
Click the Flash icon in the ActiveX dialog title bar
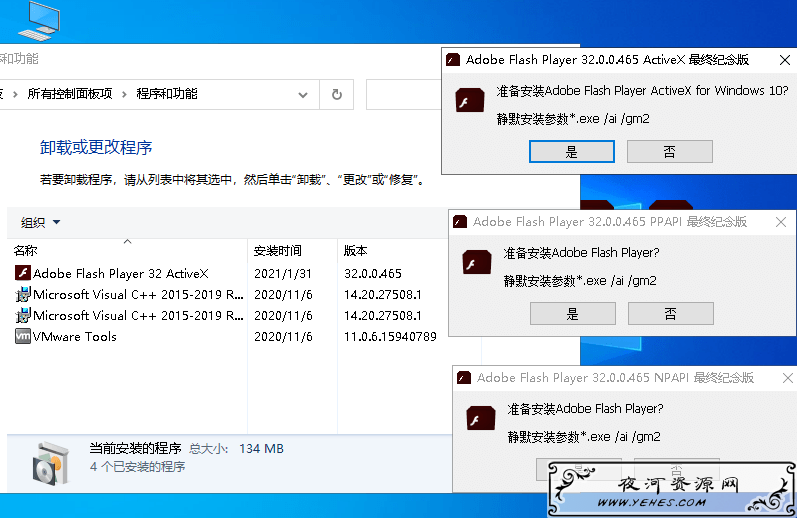(453, 60)
